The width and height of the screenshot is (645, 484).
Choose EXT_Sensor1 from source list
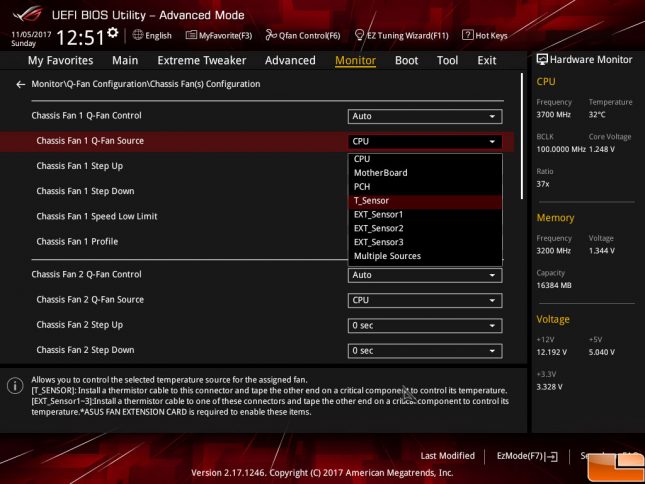pyautogui.click(x=425, y=214)
